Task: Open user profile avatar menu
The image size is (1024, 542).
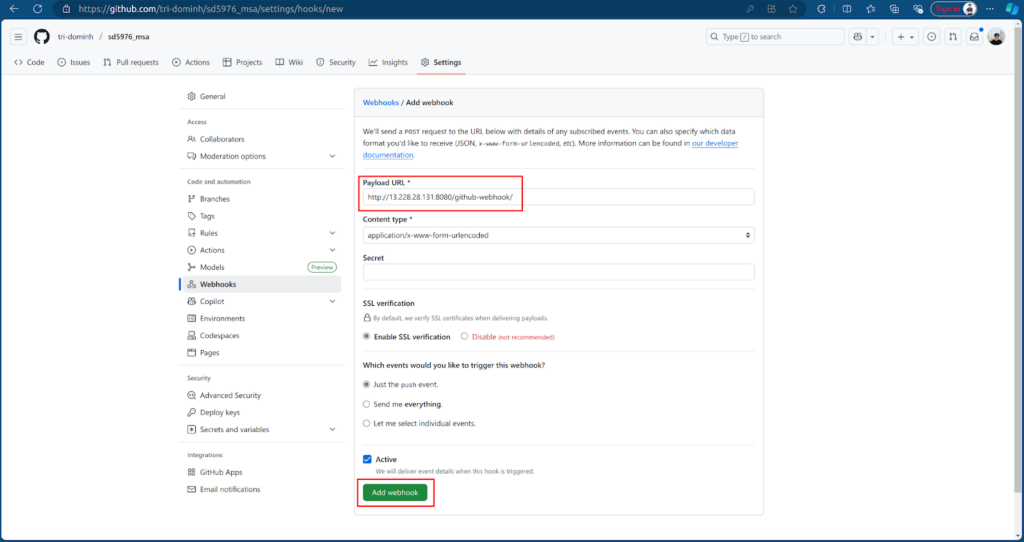Action: [996, 37]
